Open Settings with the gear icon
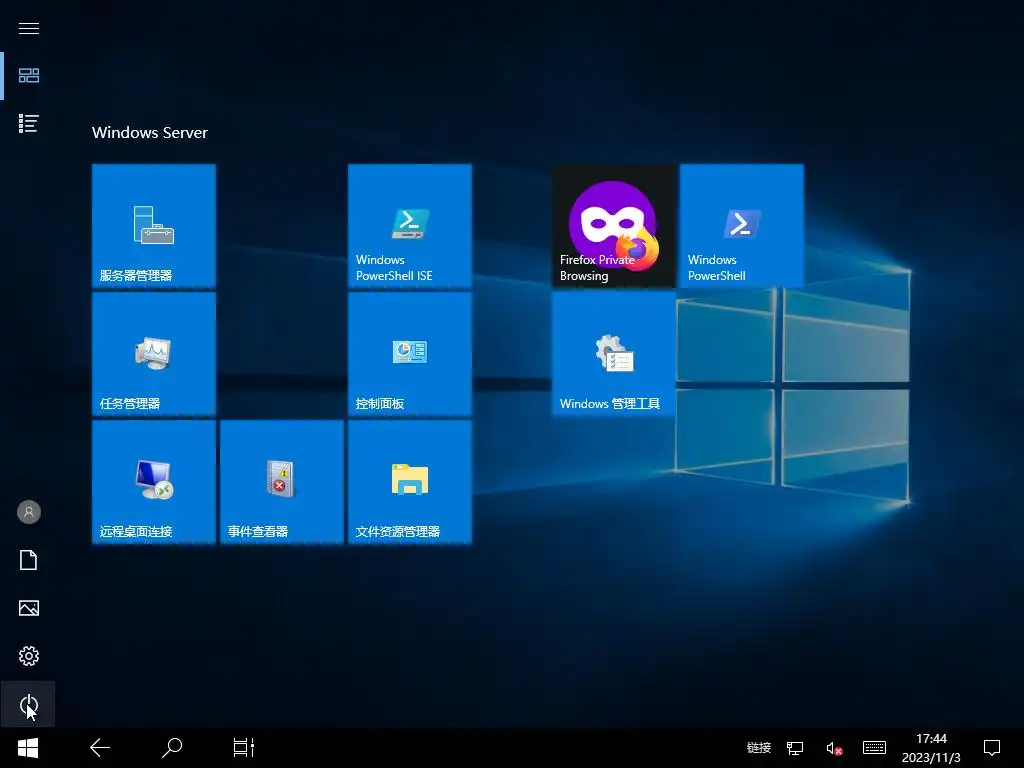 tap(29, 656)
